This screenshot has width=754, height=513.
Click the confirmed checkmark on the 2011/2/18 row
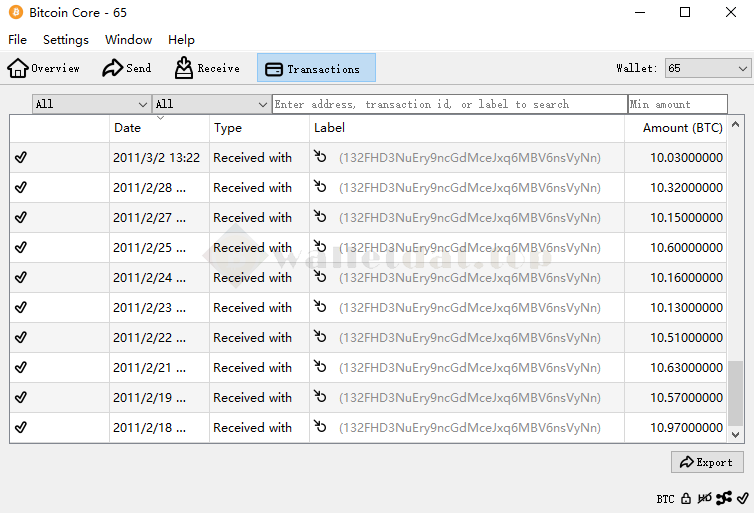(x=21, y=428)
